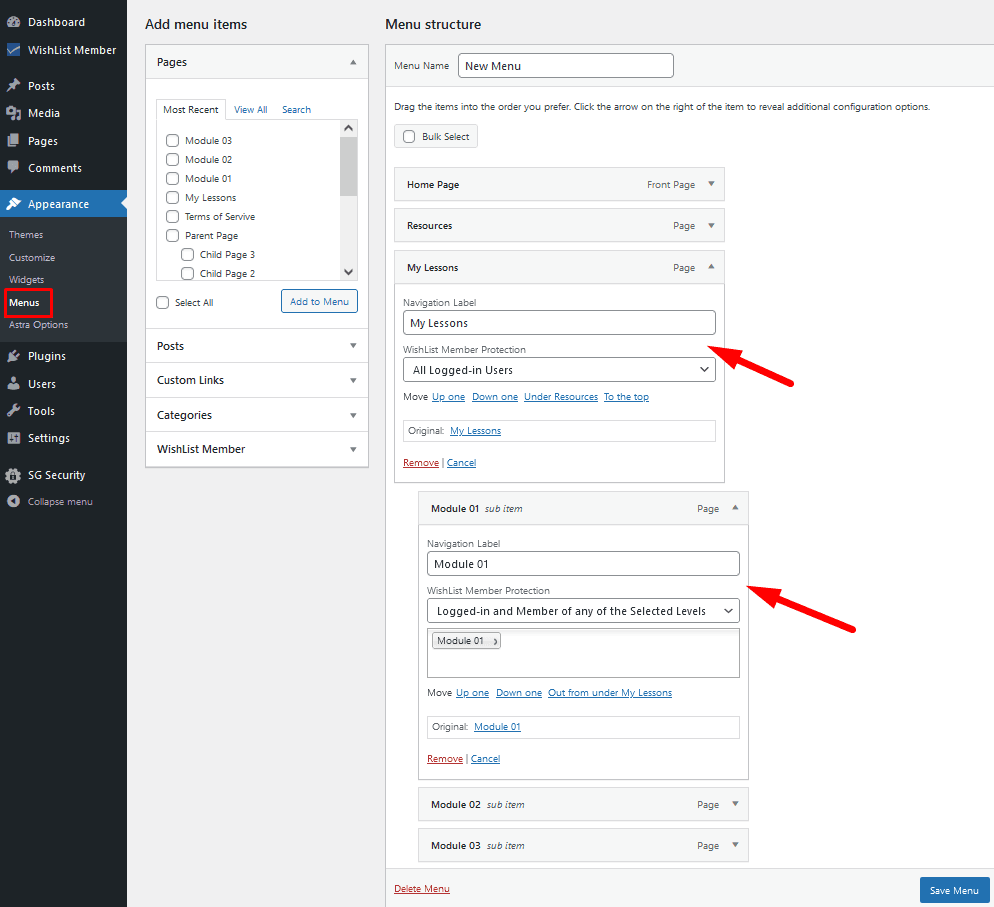This screenshot has width=994, height=907.
Task: Cancel My Lessons item changes
Action: (462, 463)
